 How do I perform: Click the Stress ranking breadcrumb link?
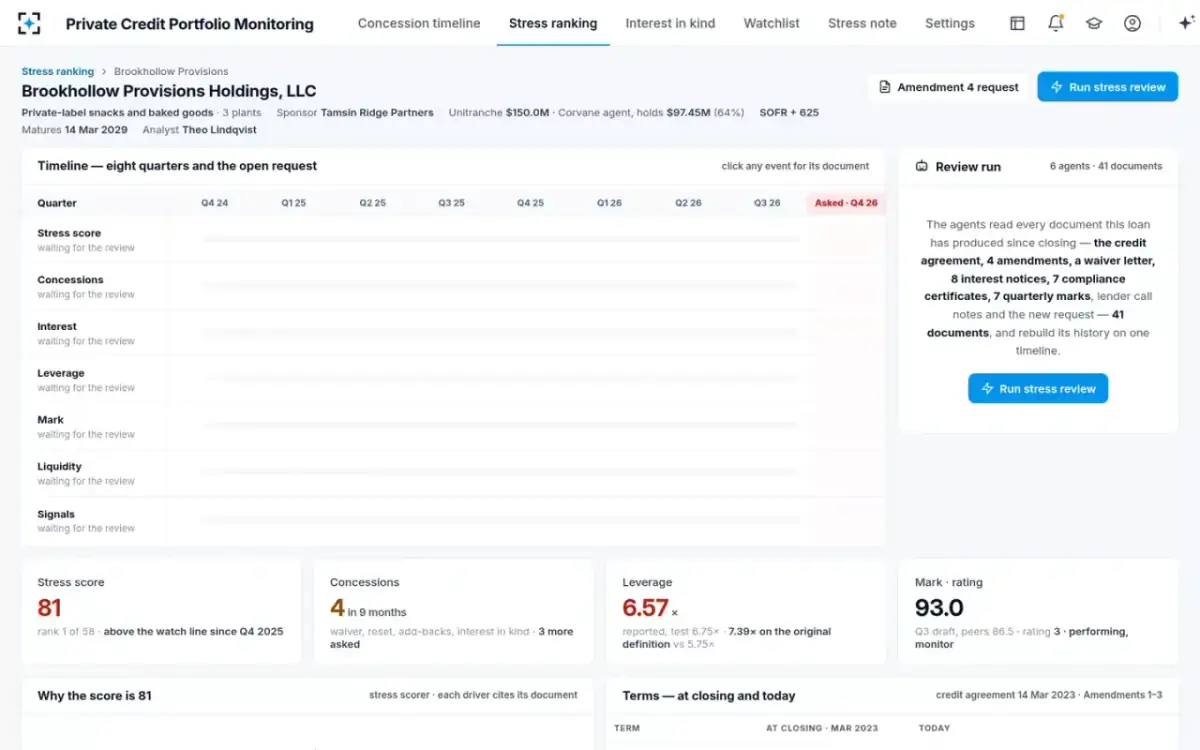[x=58, y=72]
